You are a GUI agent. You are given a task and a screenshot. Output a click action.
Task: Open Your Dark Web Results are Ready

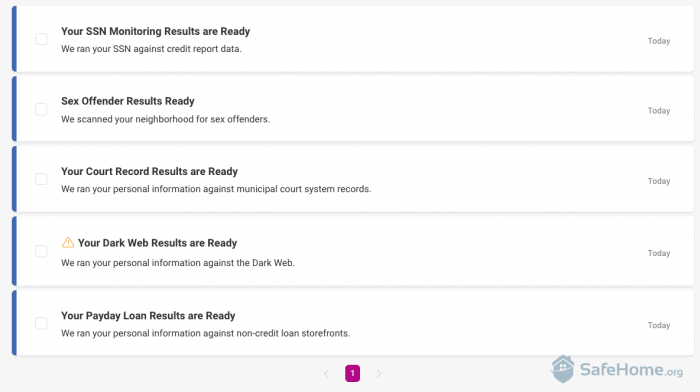click(157, 243)
